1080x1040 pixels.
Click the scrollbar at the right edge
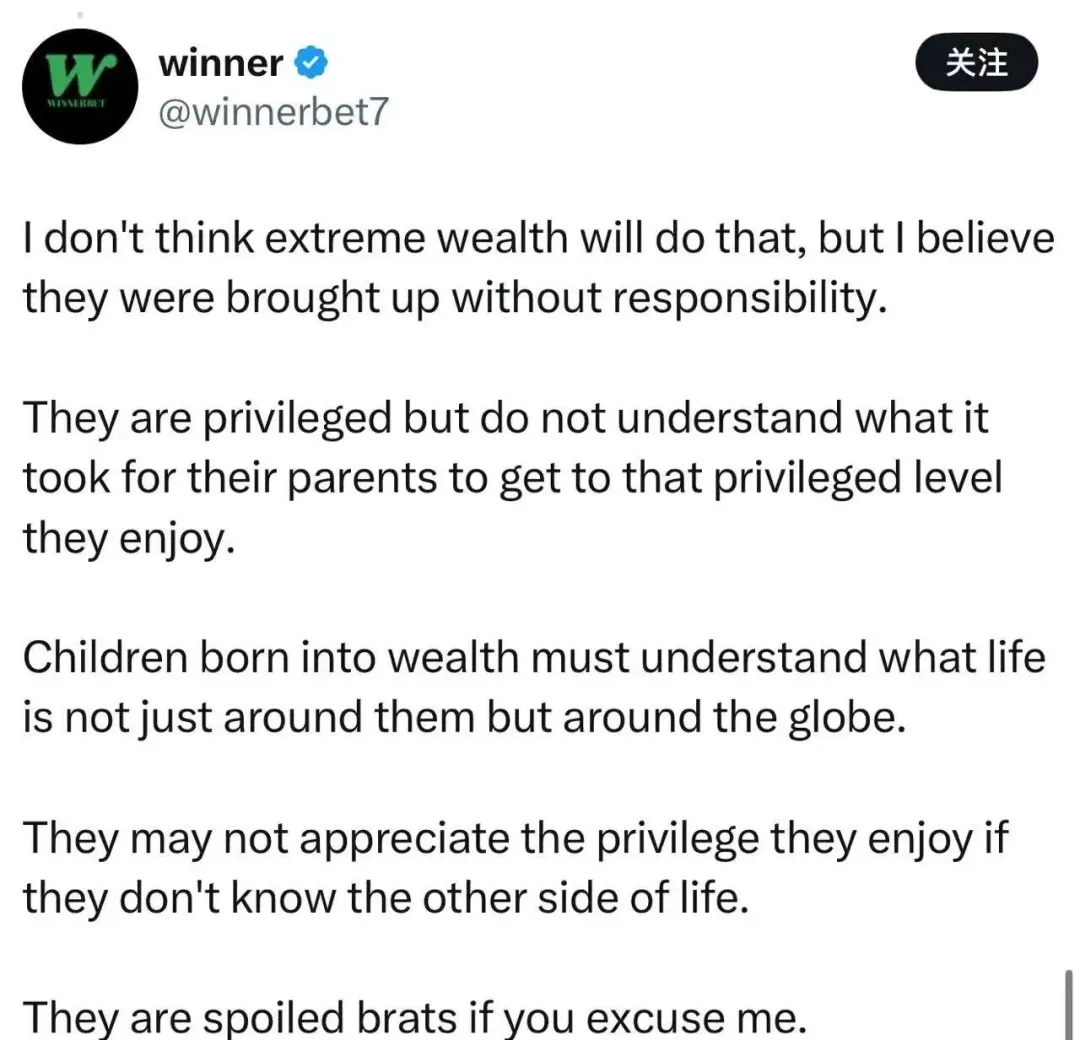(x=1068, y=1005)
